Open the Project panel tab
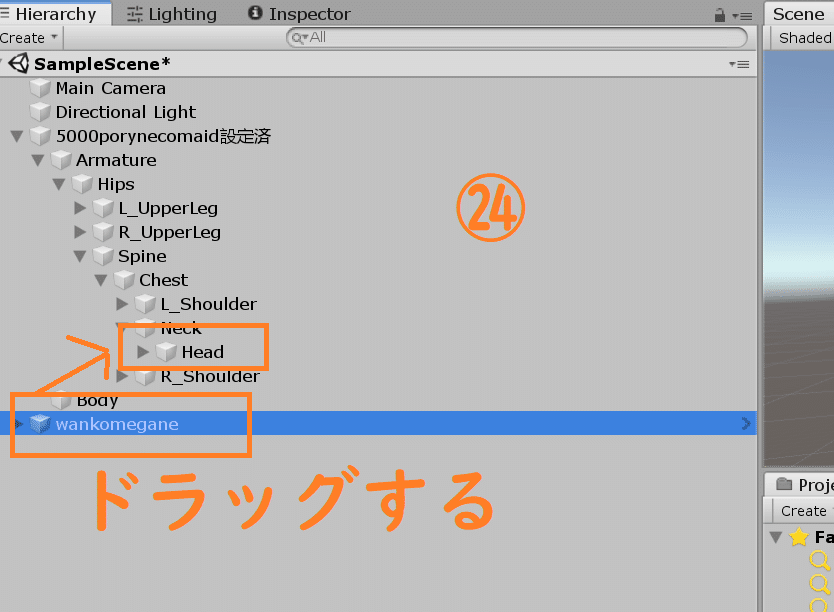 802,484
